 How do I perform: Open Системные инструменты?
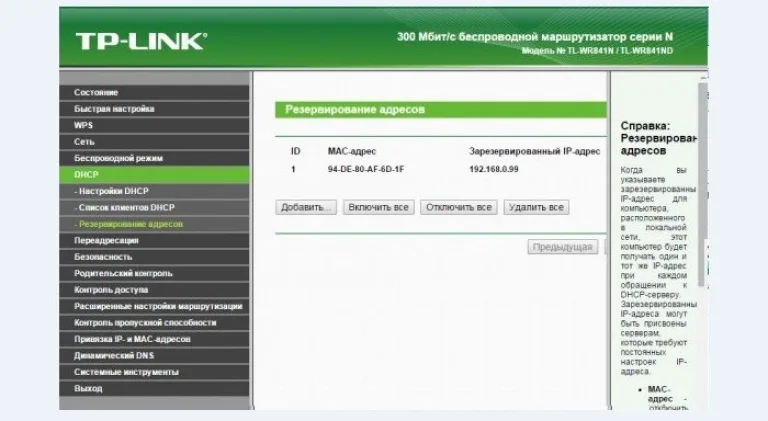[154, 373]
